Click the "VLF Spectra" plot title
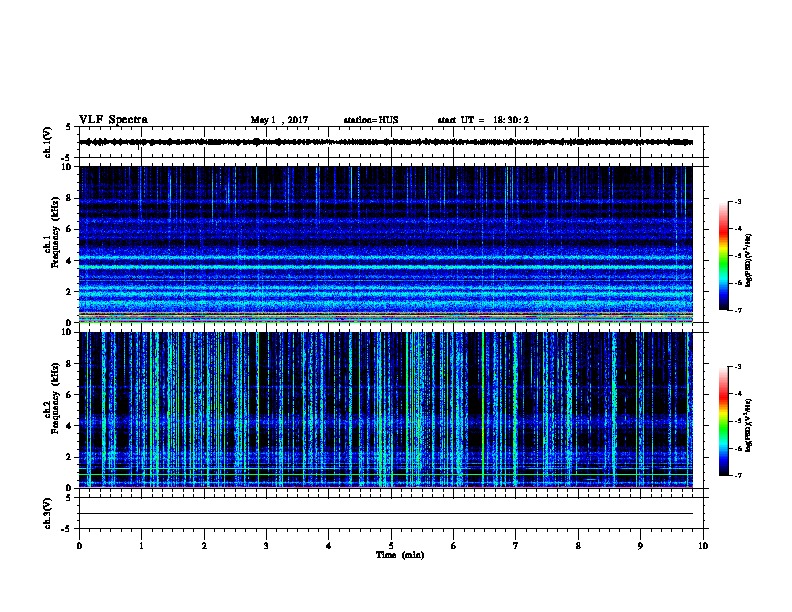Image resolution: width=792 pixels, height=612 pixels. click(x=113, y=120)
